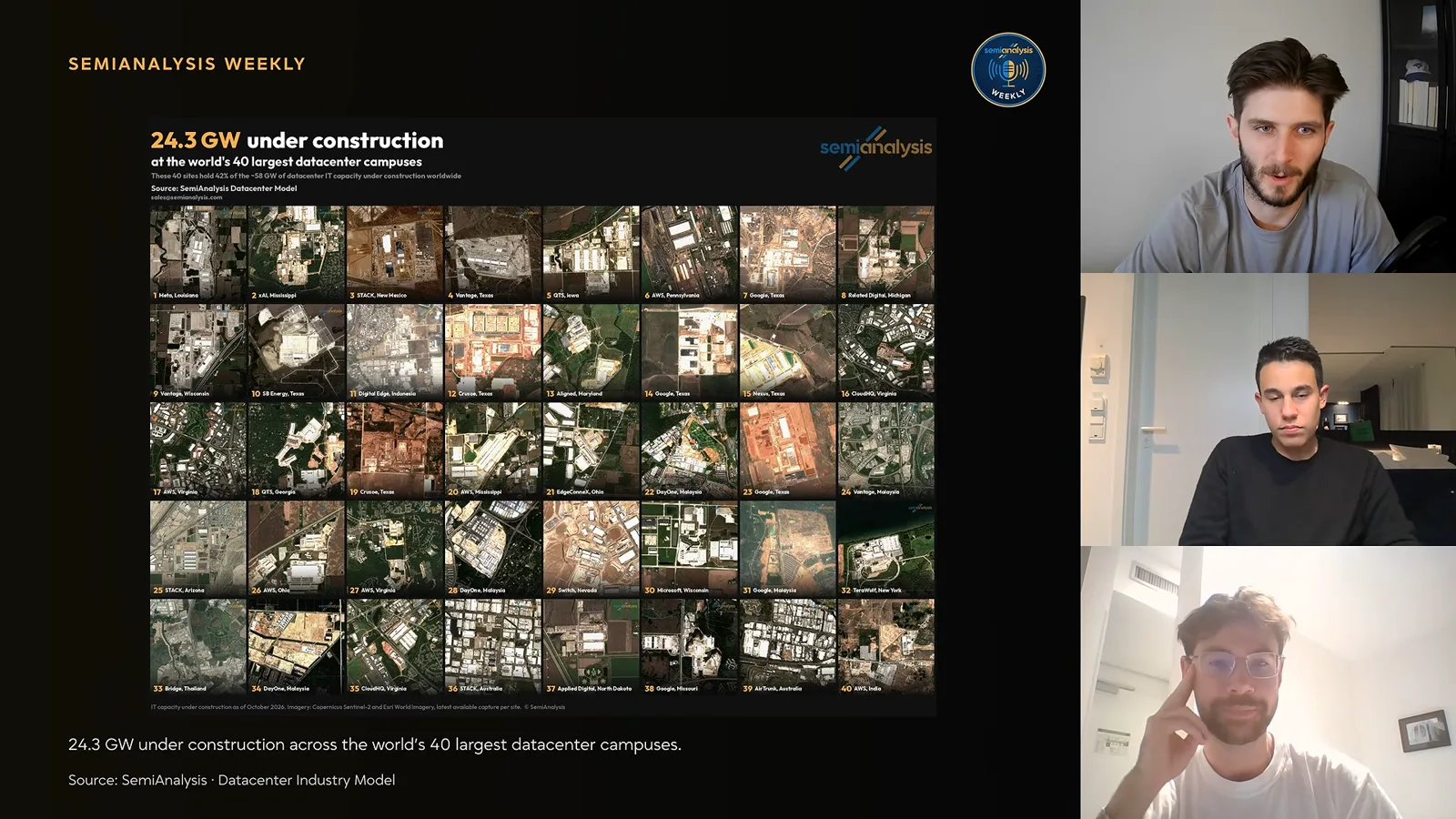Click "Source: SemiAnalysis Datacenter Model" on the slide
This screenshot has width=1456, height=819.
tap(224, 188)
